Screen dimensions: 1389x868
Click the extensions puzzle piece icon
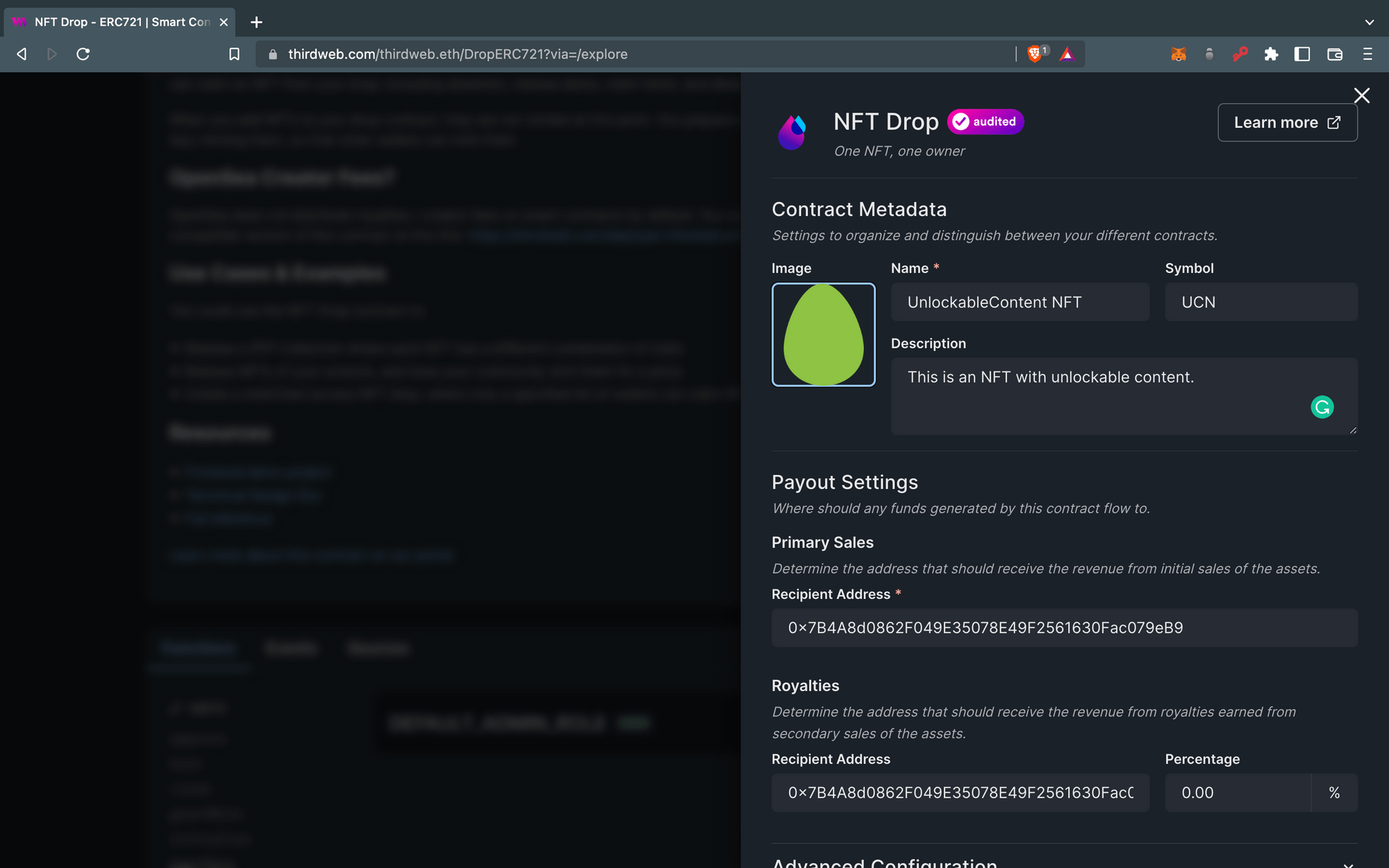click(x=1271, y=54)
